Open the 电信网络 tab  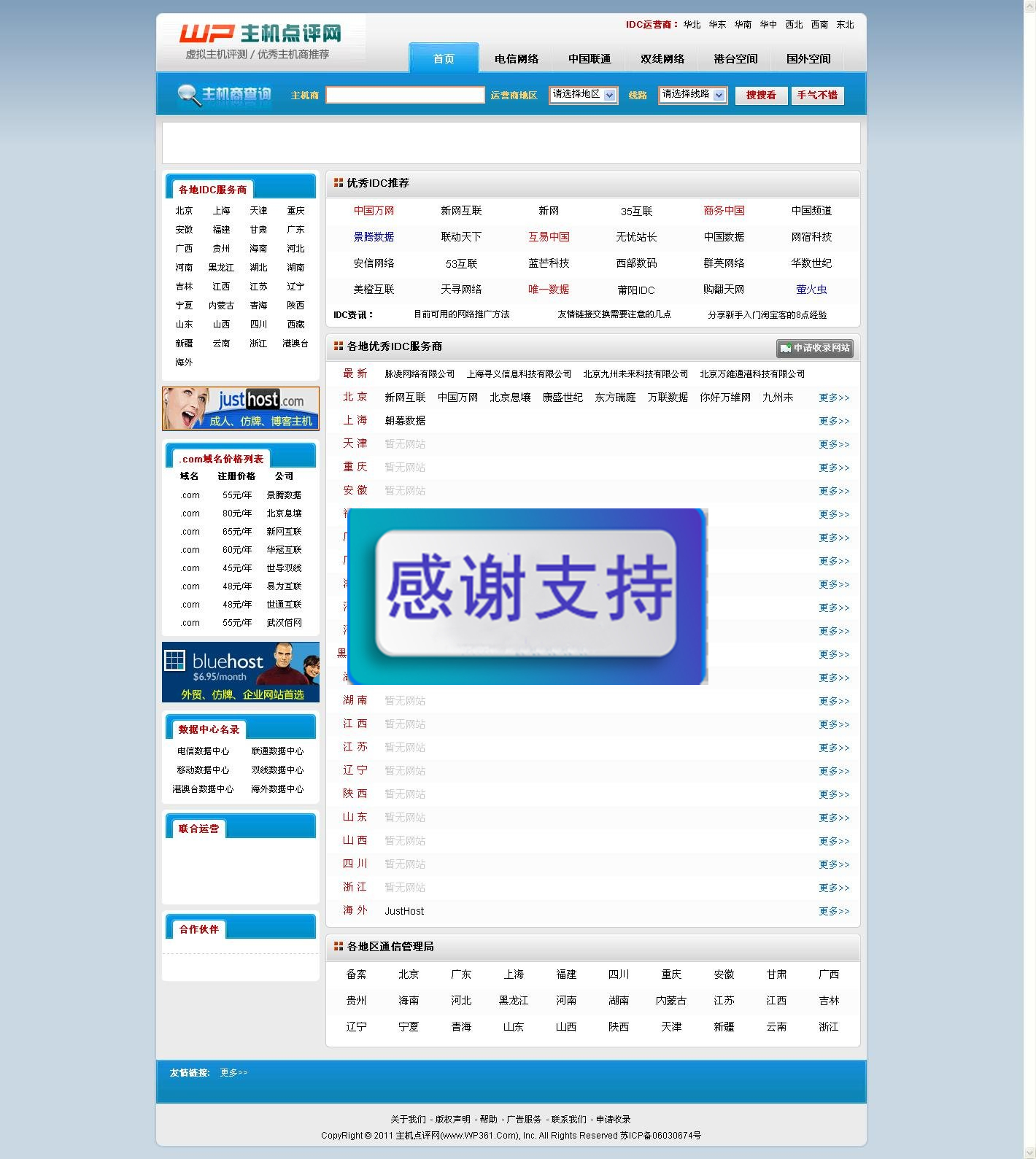[x=517, y=59]
